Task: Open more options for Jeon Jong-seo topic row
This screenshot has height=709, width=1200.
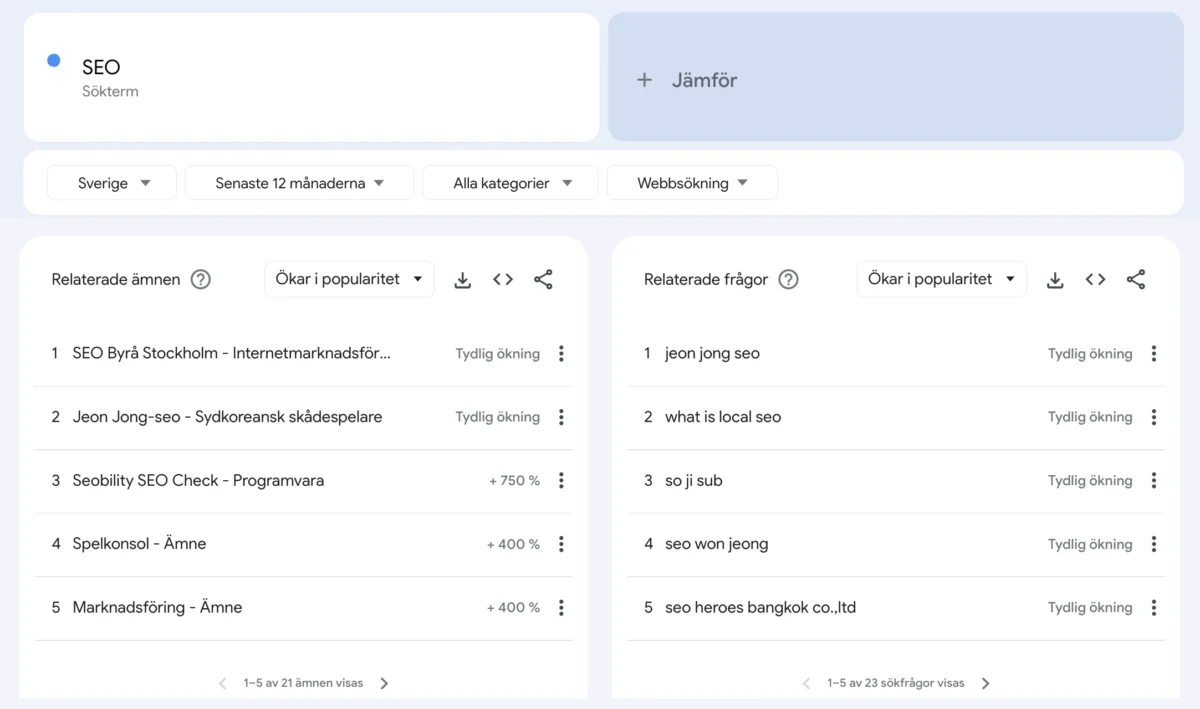Action: coord(561,417)
